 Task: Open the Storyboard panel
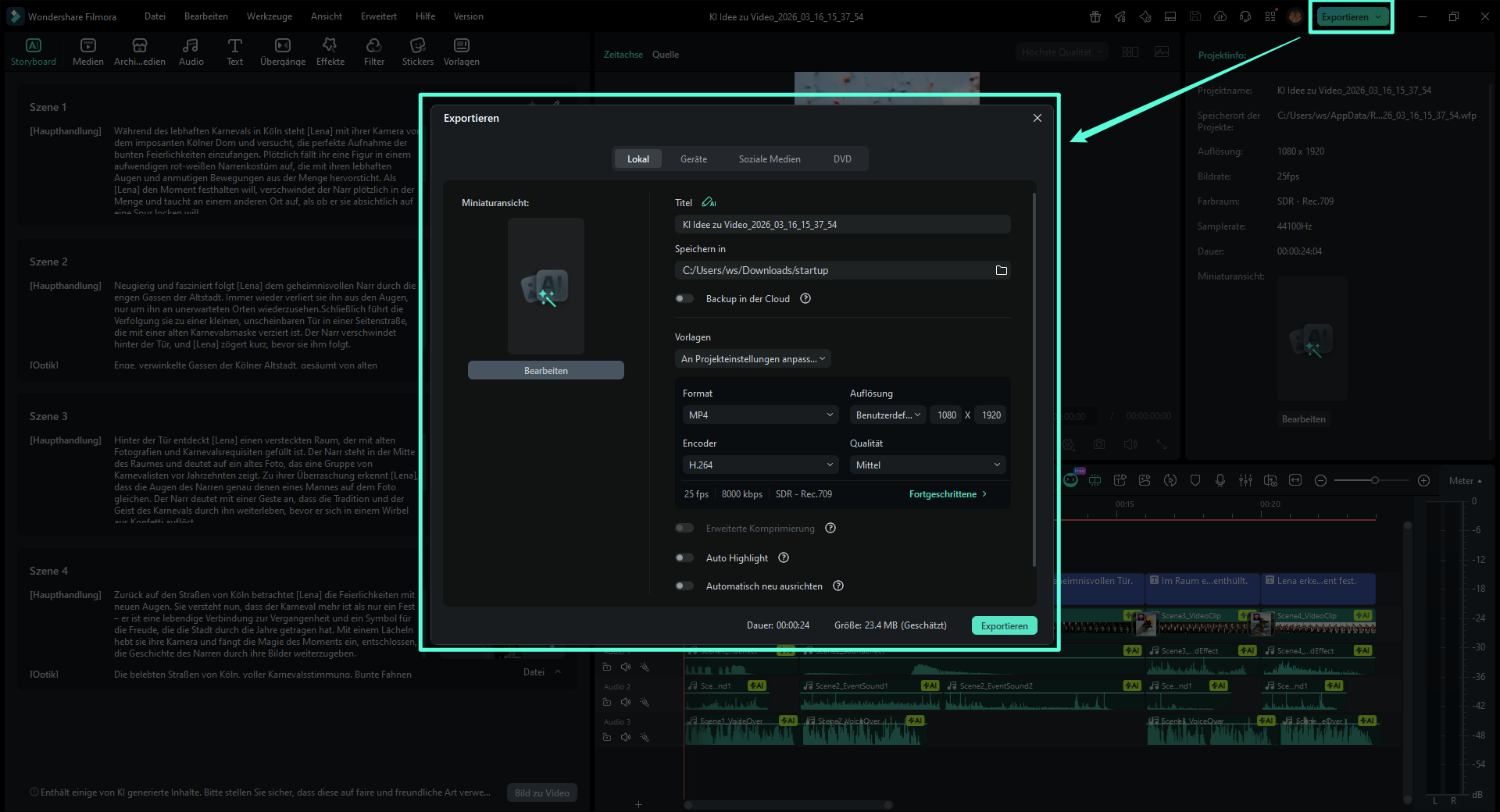point(34,52)
